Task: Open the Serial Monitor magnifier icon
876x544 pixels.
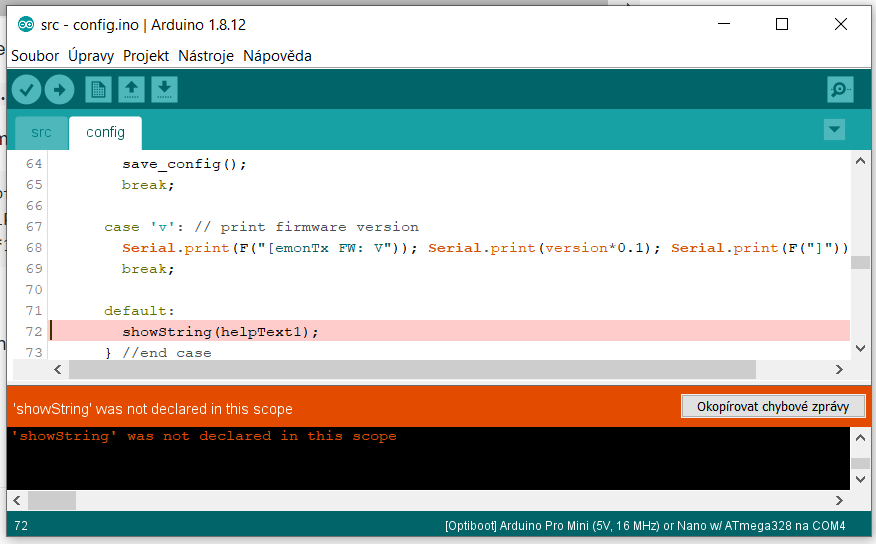Action: pos(840,90)
